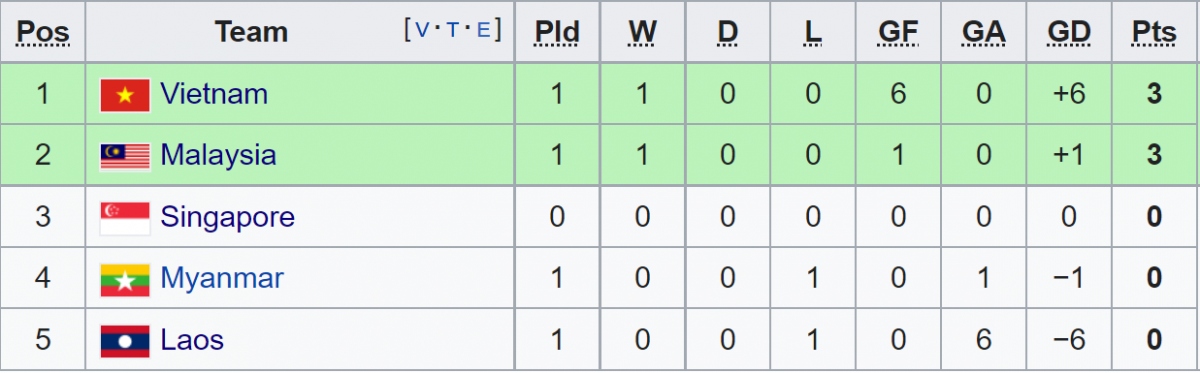Click the Pts column header
Viewport: 1200px width, 373px height.
pos(1154,33)
